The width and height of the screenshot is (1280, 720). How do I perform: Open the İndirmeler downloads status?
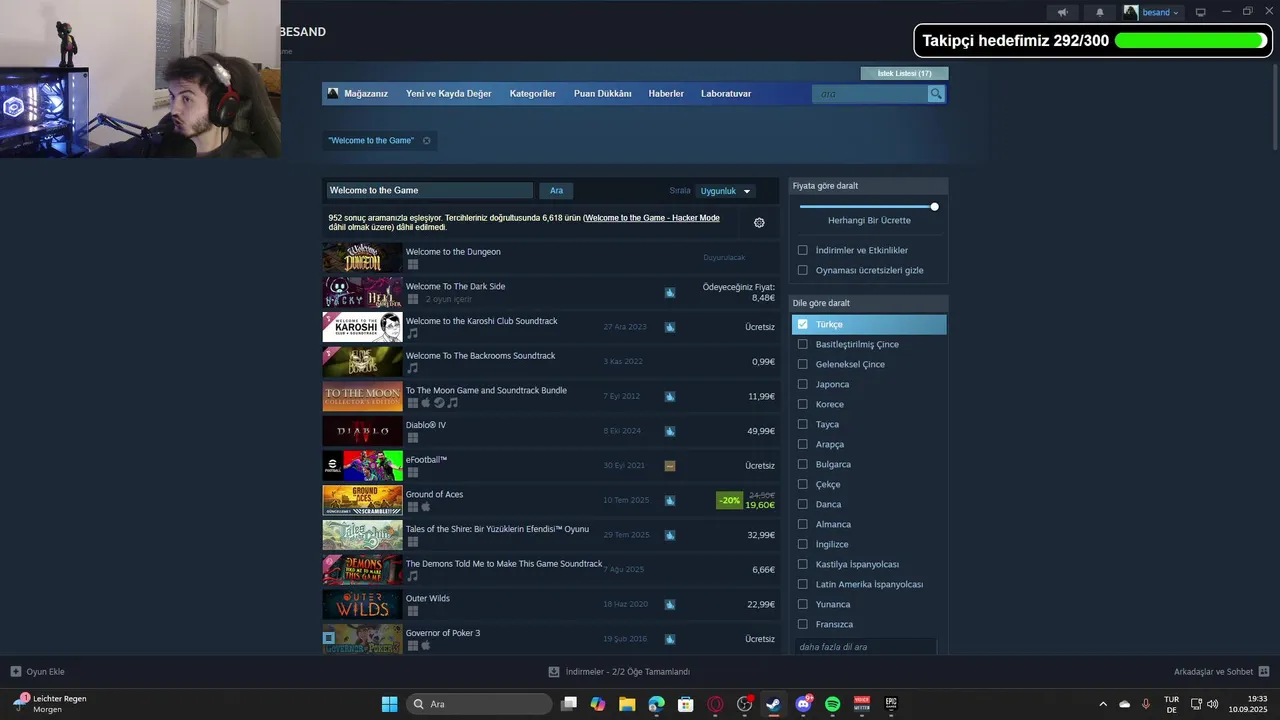click(x=620, y=672)
